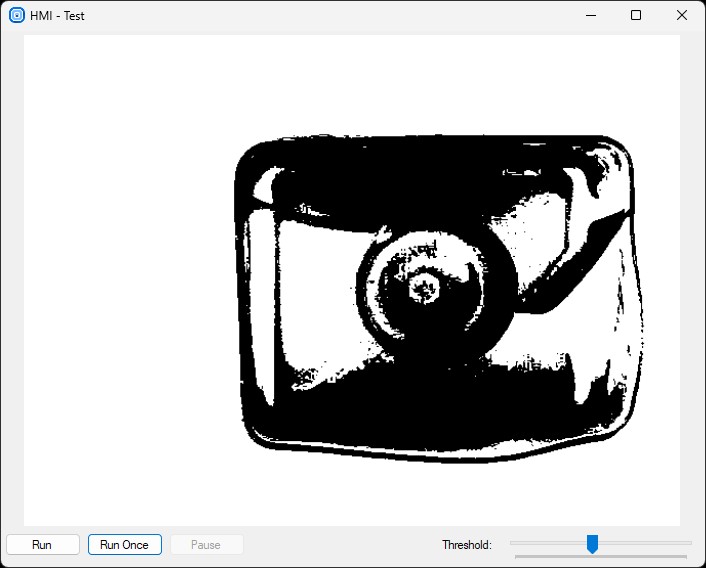
Task: Minimize the HMI - Test window
Action: click(x=590, y=15)
